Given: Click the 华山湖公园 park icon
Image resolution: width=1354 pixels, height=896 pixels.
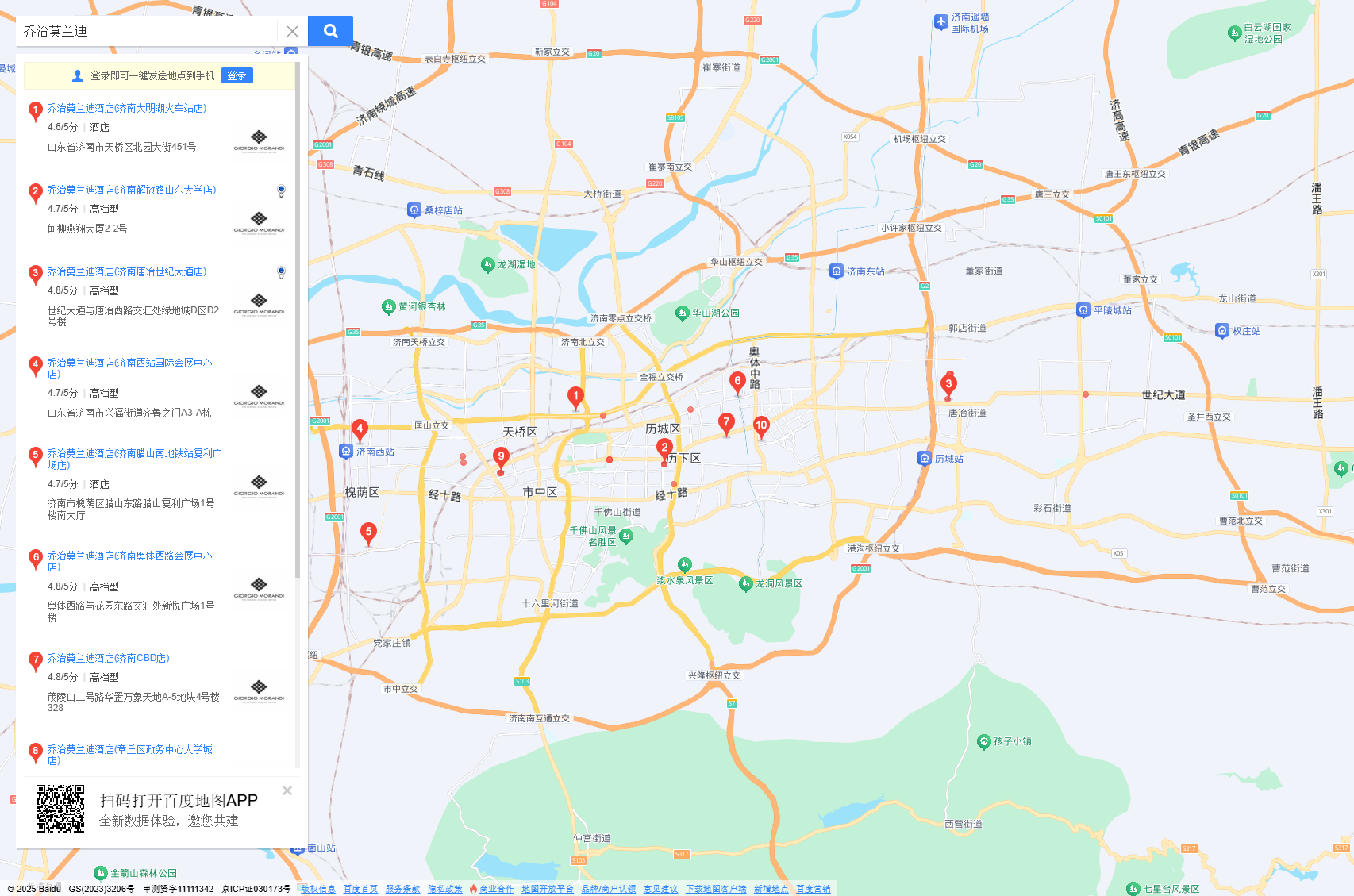Looking at the screenshot, I should [x=682, y=313].
